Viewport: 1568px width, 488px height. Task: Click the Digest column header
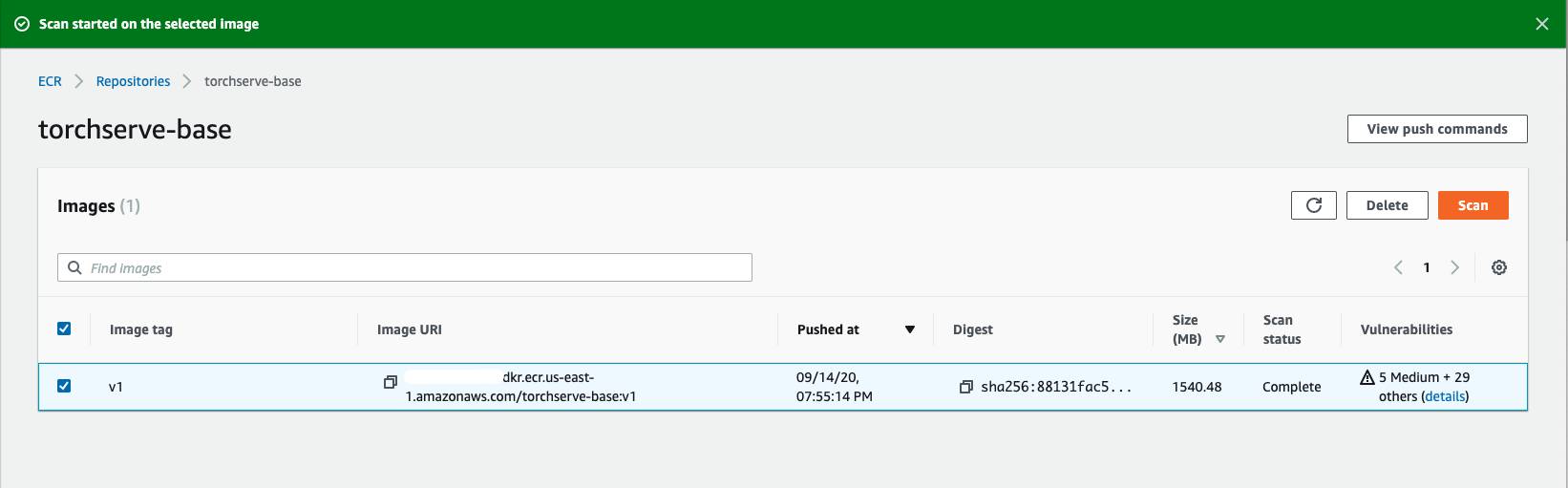(973, 329)
